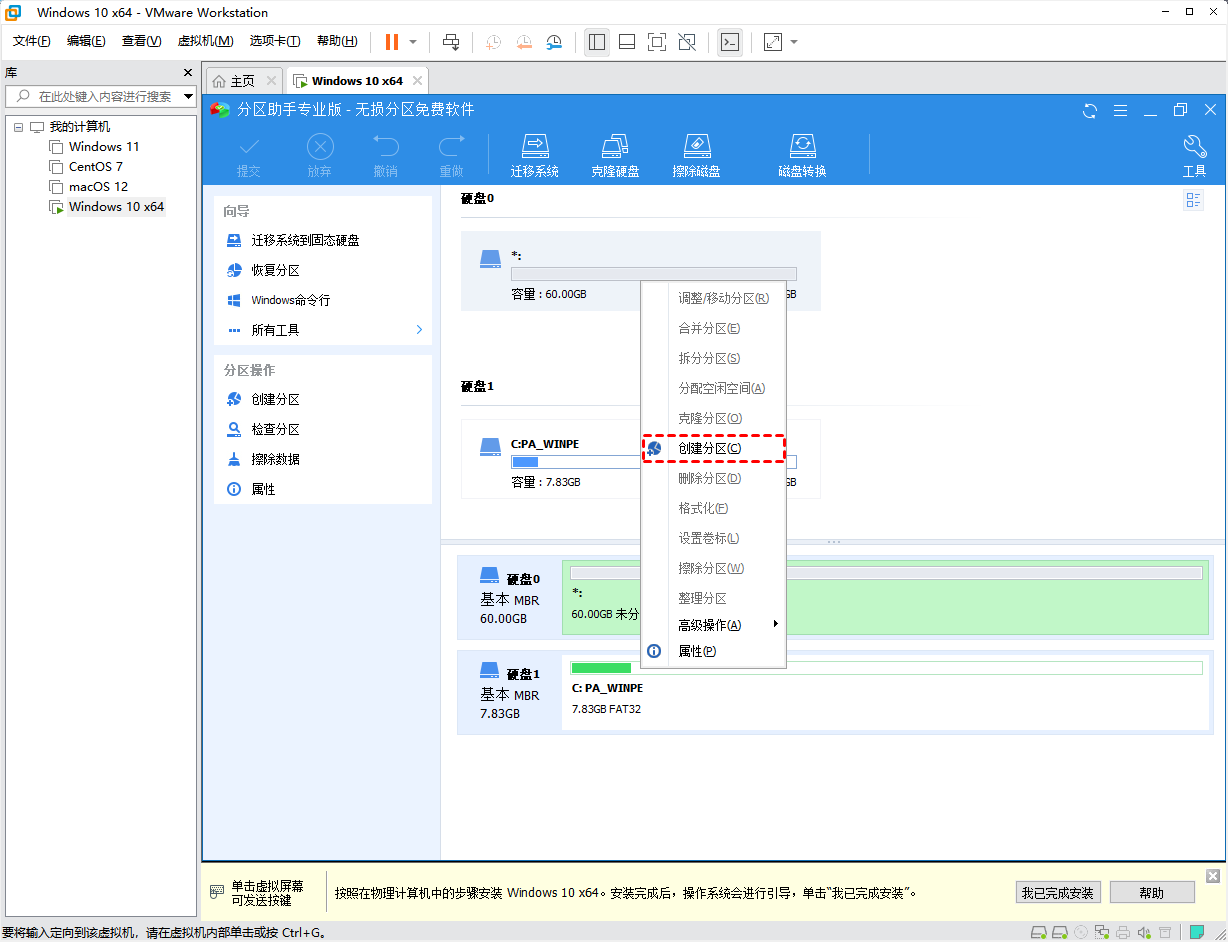Open the 文件(F) menu
This screenshot has height=942, width=1228.
tap(32, 41)
